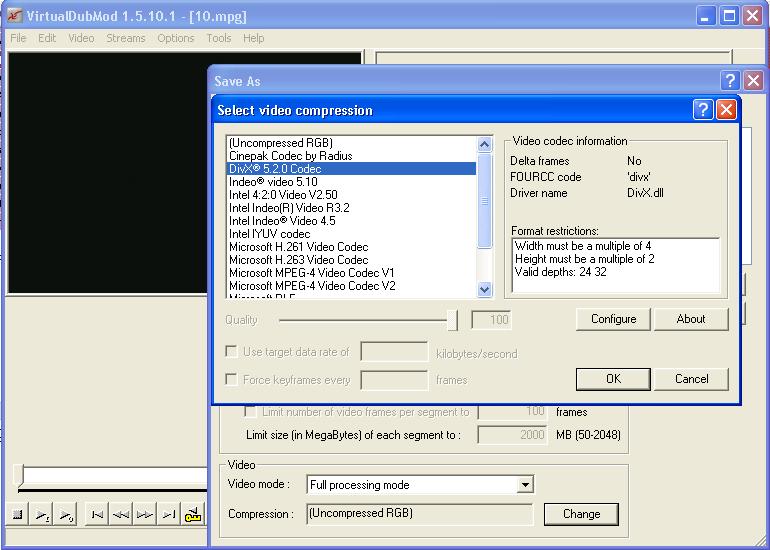Open the Options menu
This screenshot has height=550, width=770.
(176, 38)
